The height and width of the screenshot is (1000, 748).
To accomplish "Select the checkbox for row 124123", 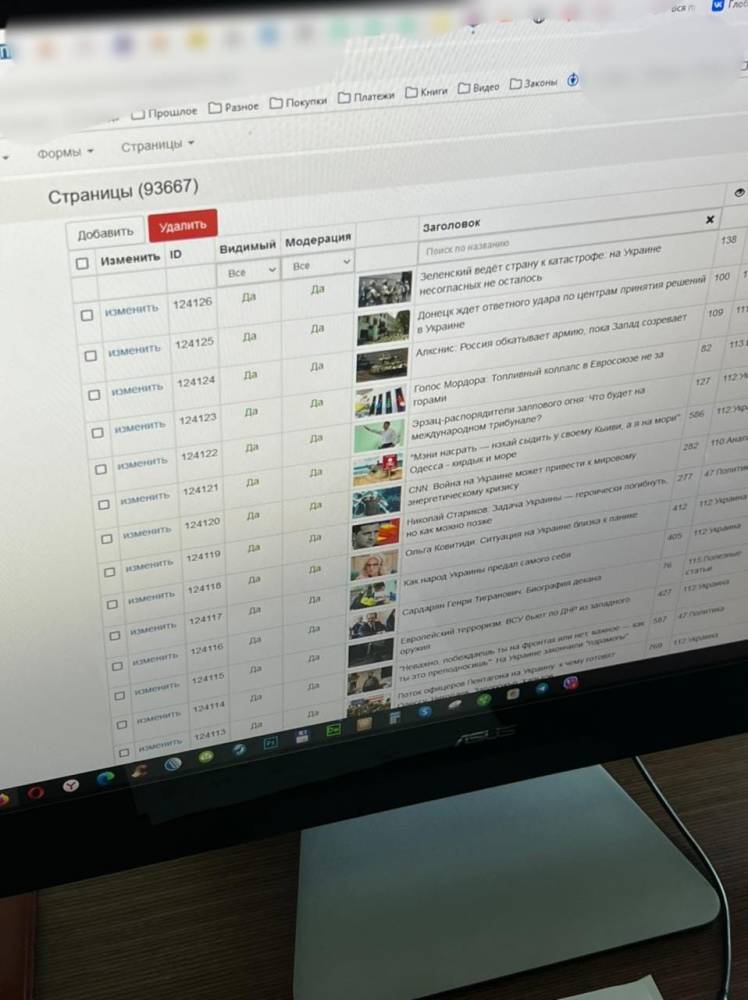I will click(x=97, y=432).
